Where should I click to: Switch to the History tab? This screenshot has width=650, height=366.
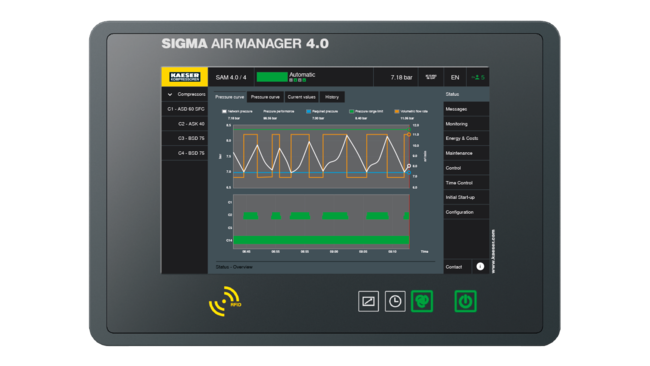(332, 97)
